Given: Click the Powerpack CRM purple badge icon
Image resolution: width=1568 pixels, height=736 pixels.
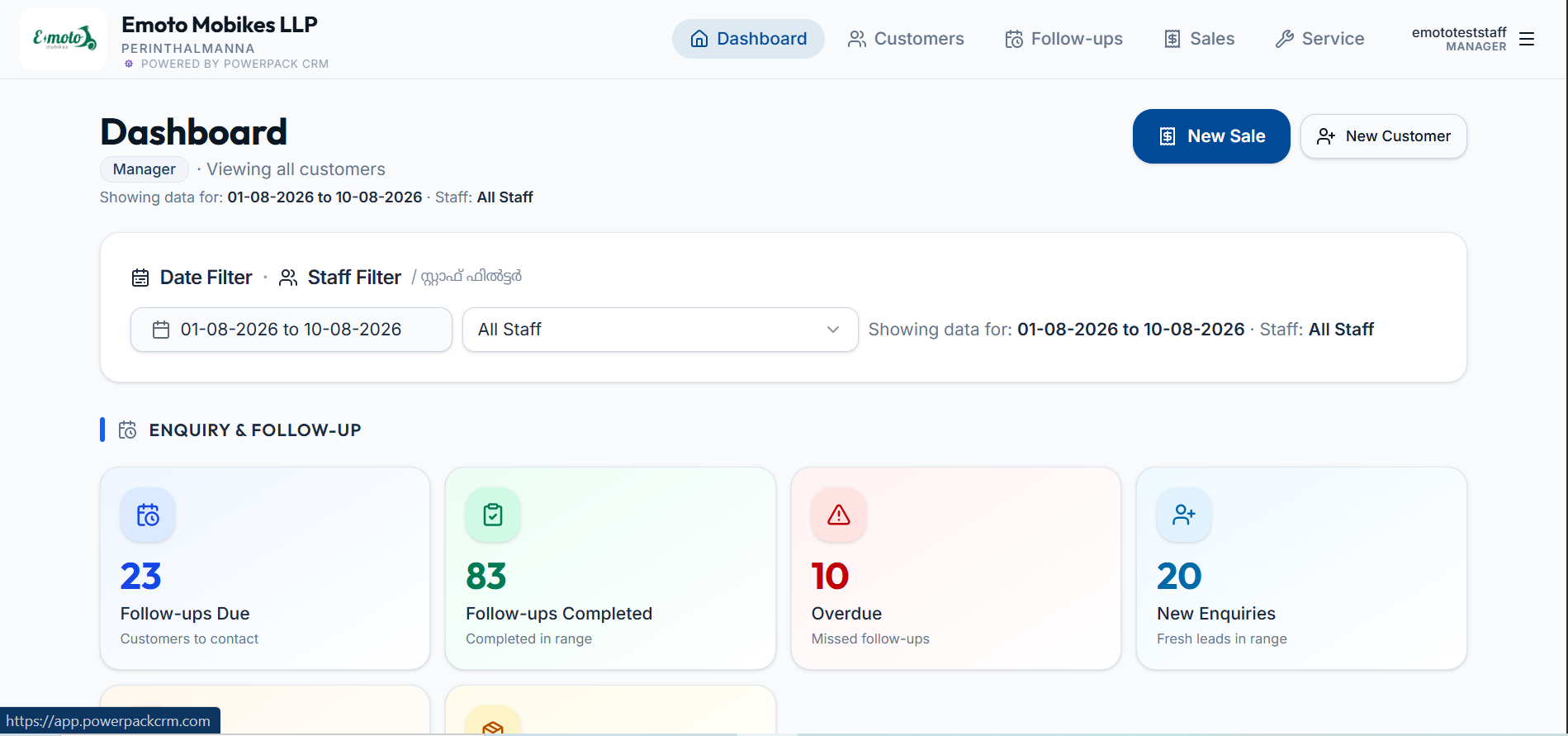Looking at the screenshot, I should click(x=129, y=64).
